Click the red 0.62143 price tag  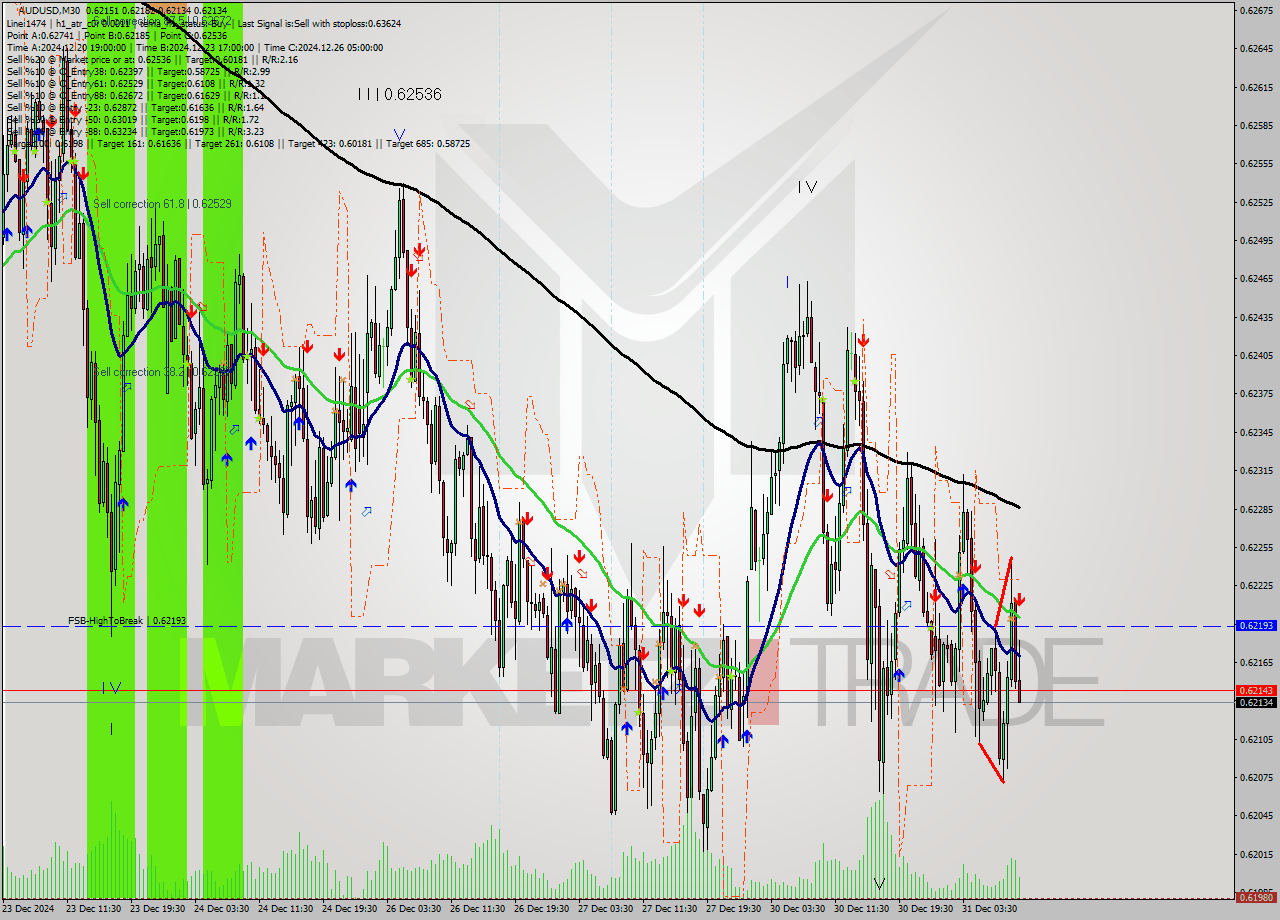(1255, 690)
